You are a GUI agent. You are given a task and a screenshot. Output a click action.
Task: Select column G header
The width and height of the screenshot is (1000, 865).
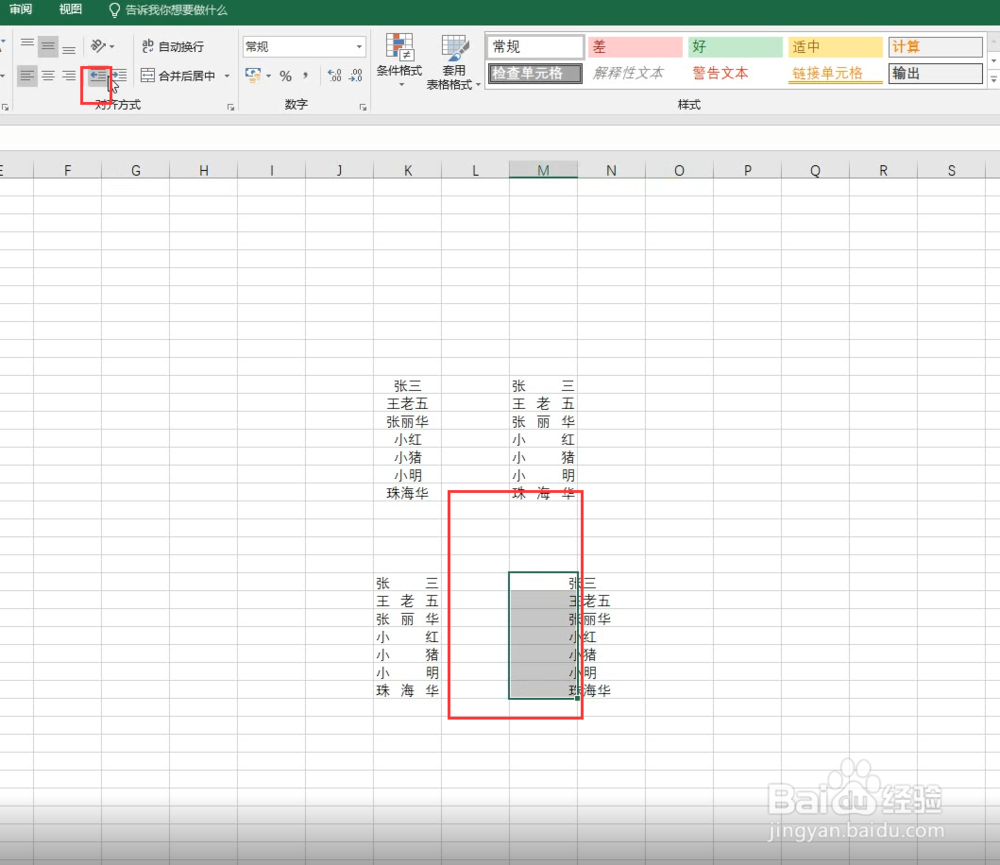(136, 170)
